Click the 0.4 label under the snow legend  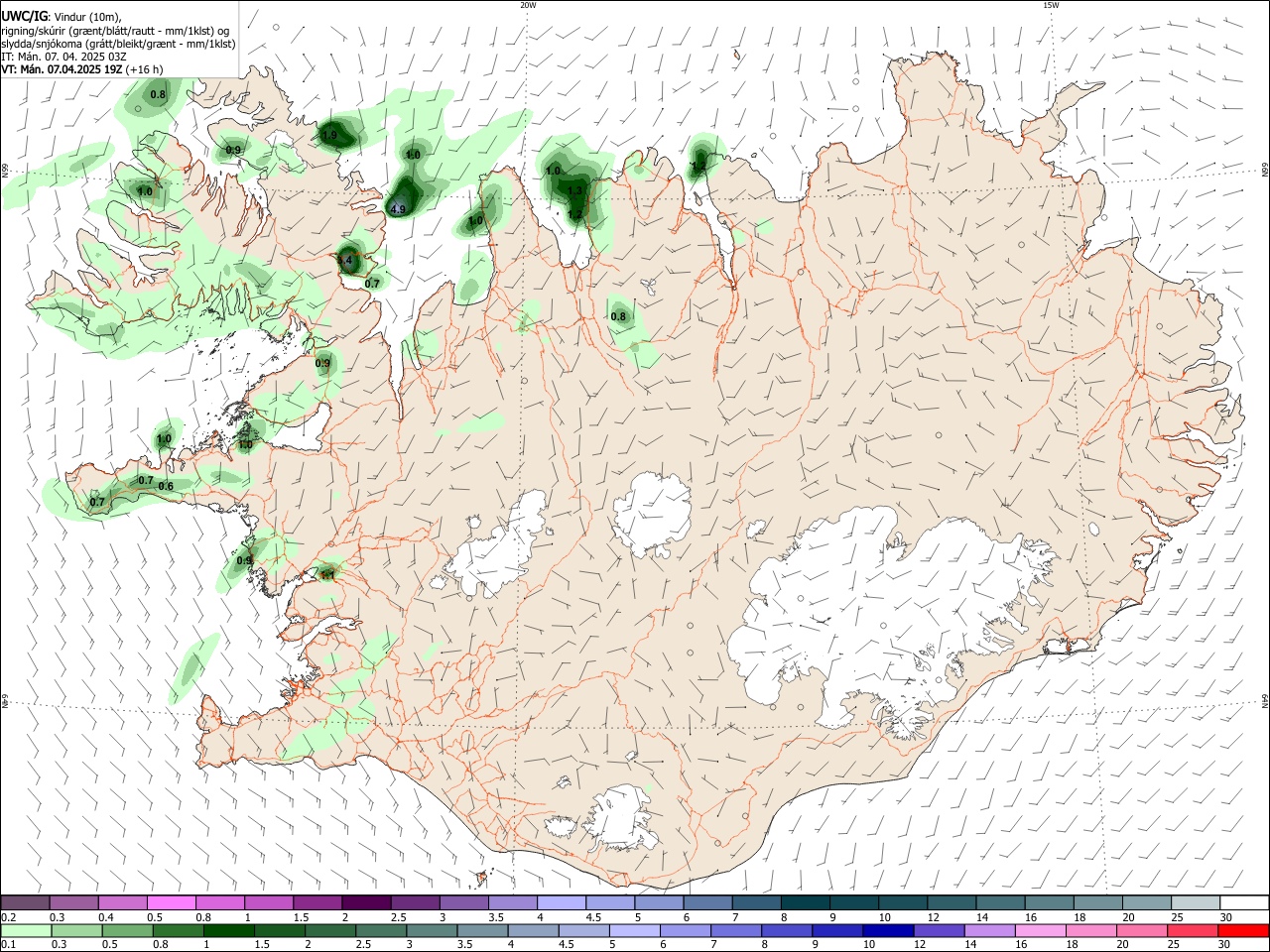(106, 918)
